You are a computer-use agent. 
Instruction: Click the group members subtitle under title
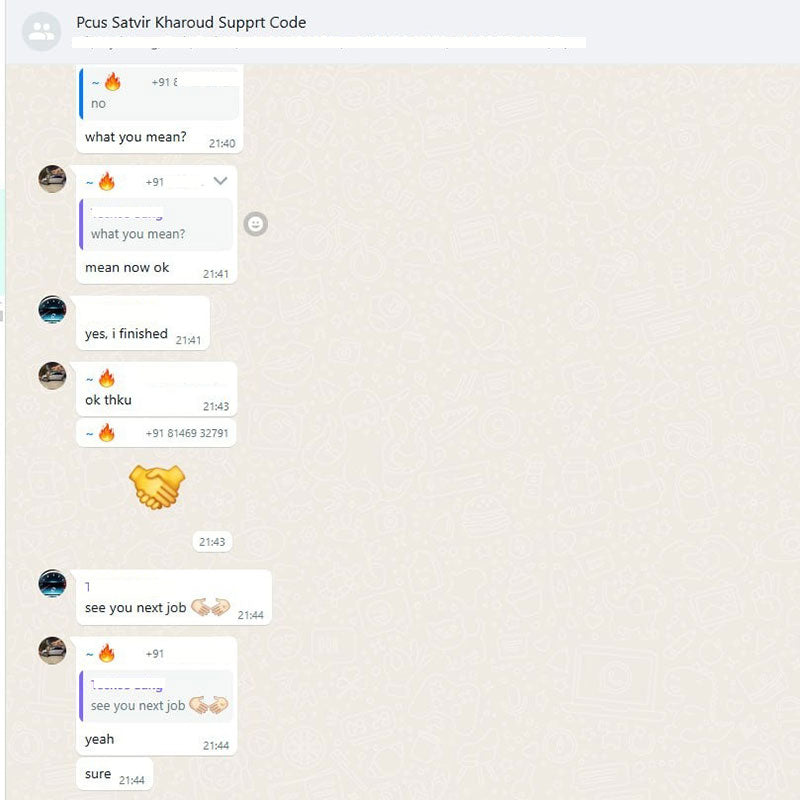pyautogui.click(x=329, y=43)
